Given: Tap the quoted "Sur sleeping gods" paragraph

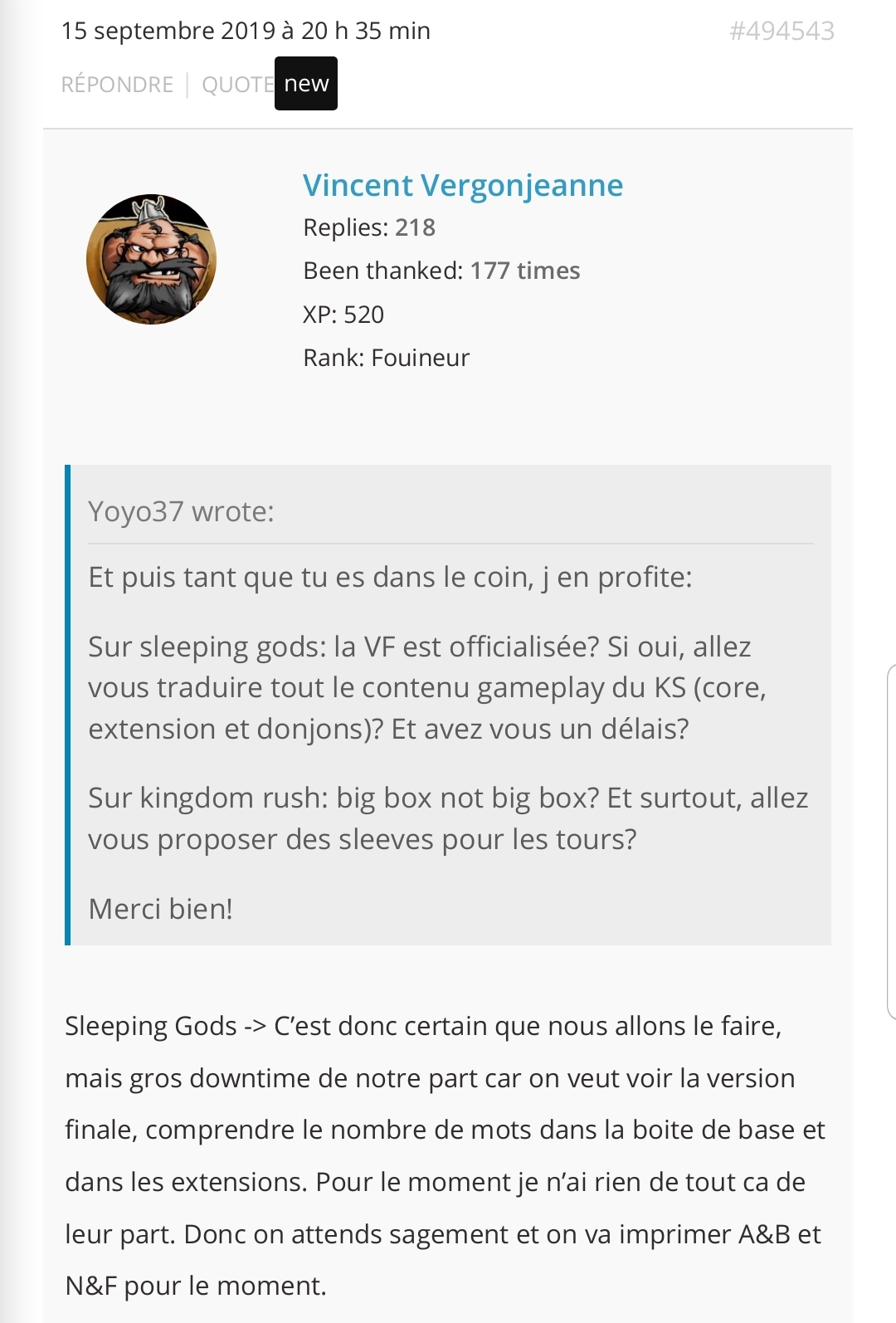Looking at the screenshot, I should (x=427, y=687).
